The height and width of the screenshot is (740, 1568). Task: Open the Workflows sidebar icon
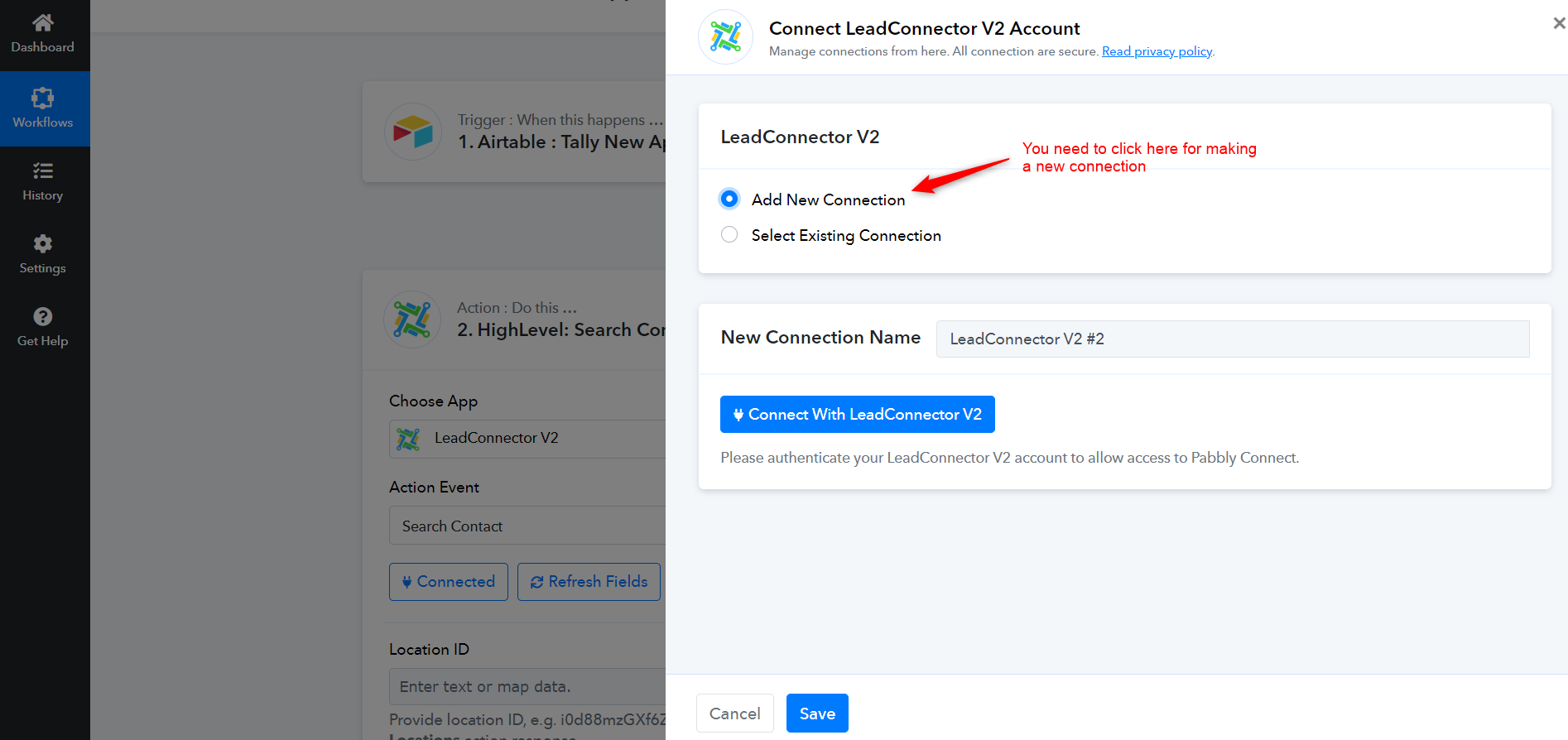tap(42, 98)
